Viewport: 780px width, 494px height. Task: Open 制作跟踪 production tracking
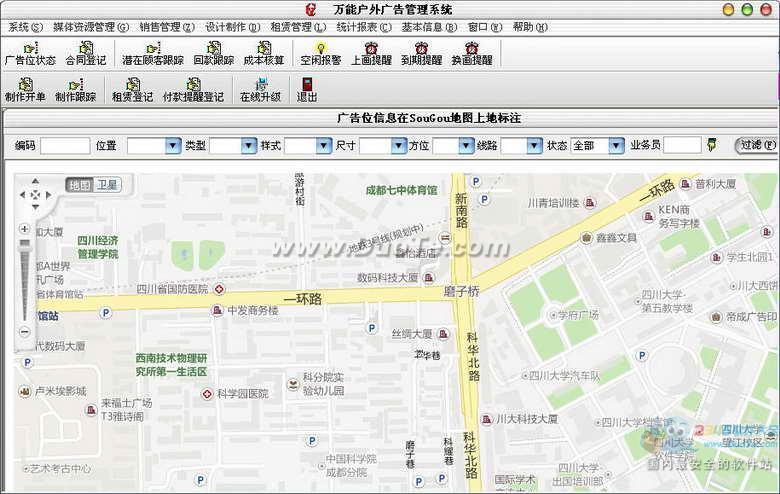[75, 91]
